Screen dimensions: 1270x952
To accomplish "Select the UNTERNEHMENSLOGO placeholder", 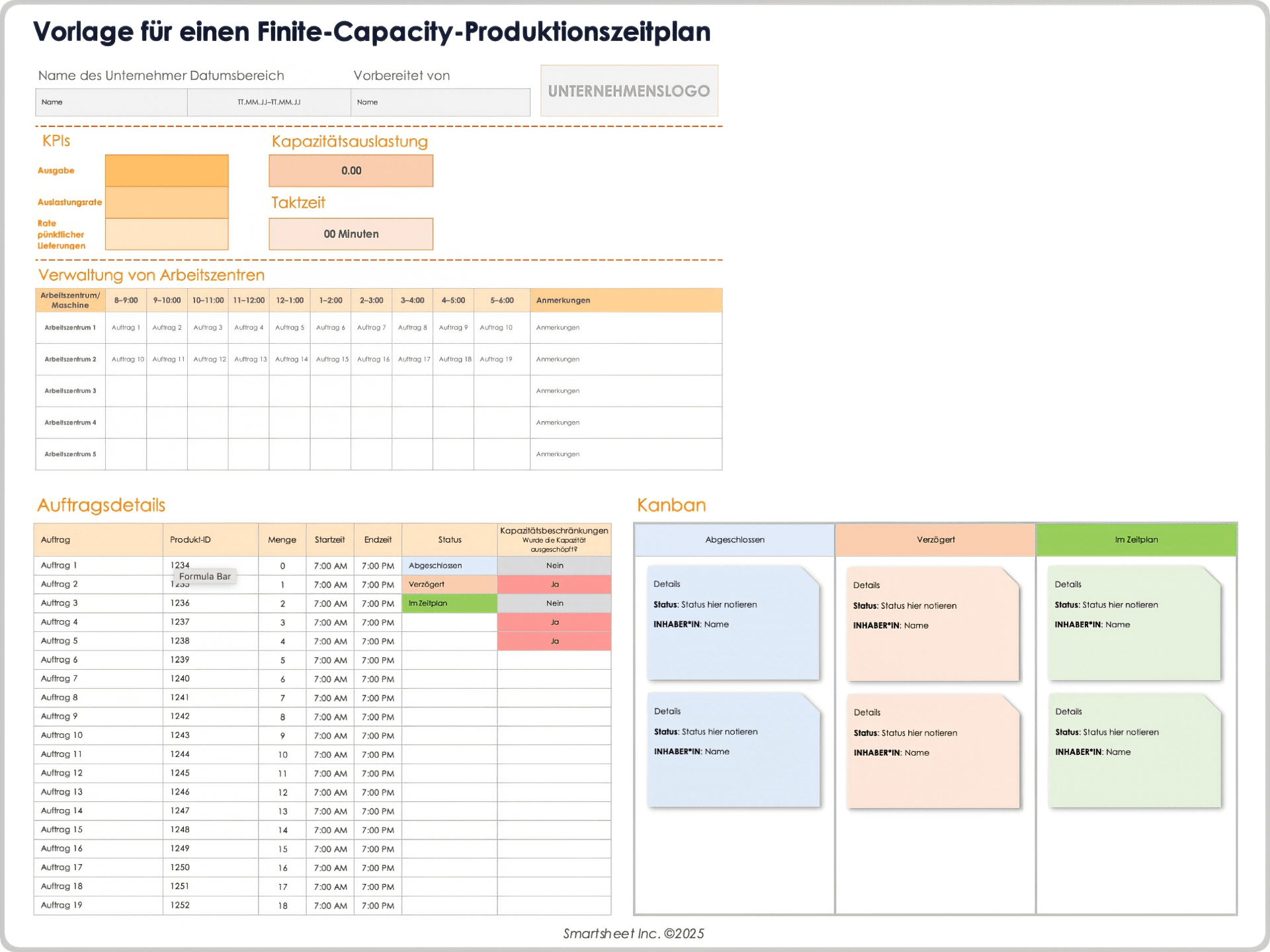I will [629, 90].
